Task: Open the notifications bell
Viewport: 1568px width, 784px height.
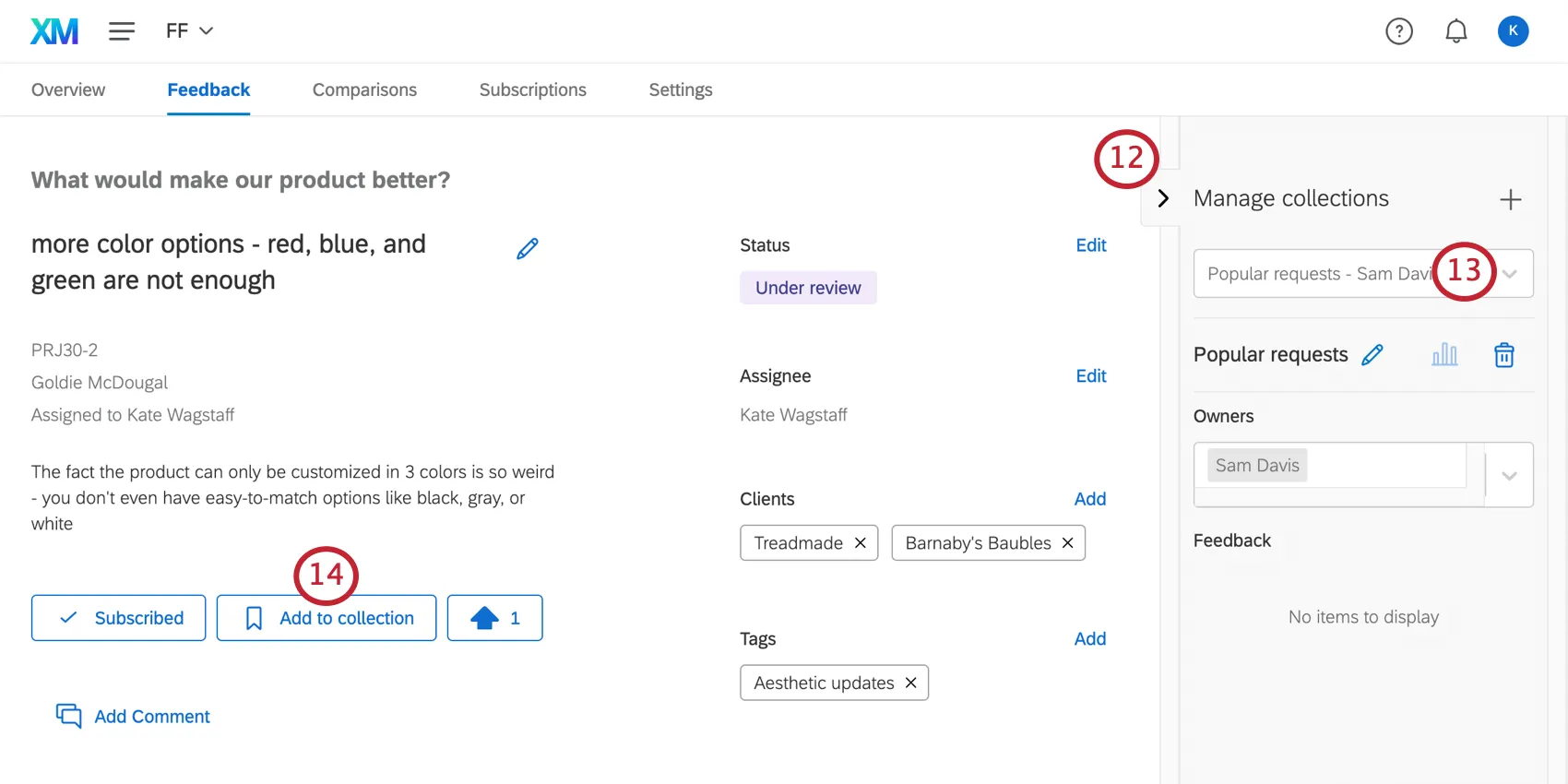Action: coord(1455,31)
